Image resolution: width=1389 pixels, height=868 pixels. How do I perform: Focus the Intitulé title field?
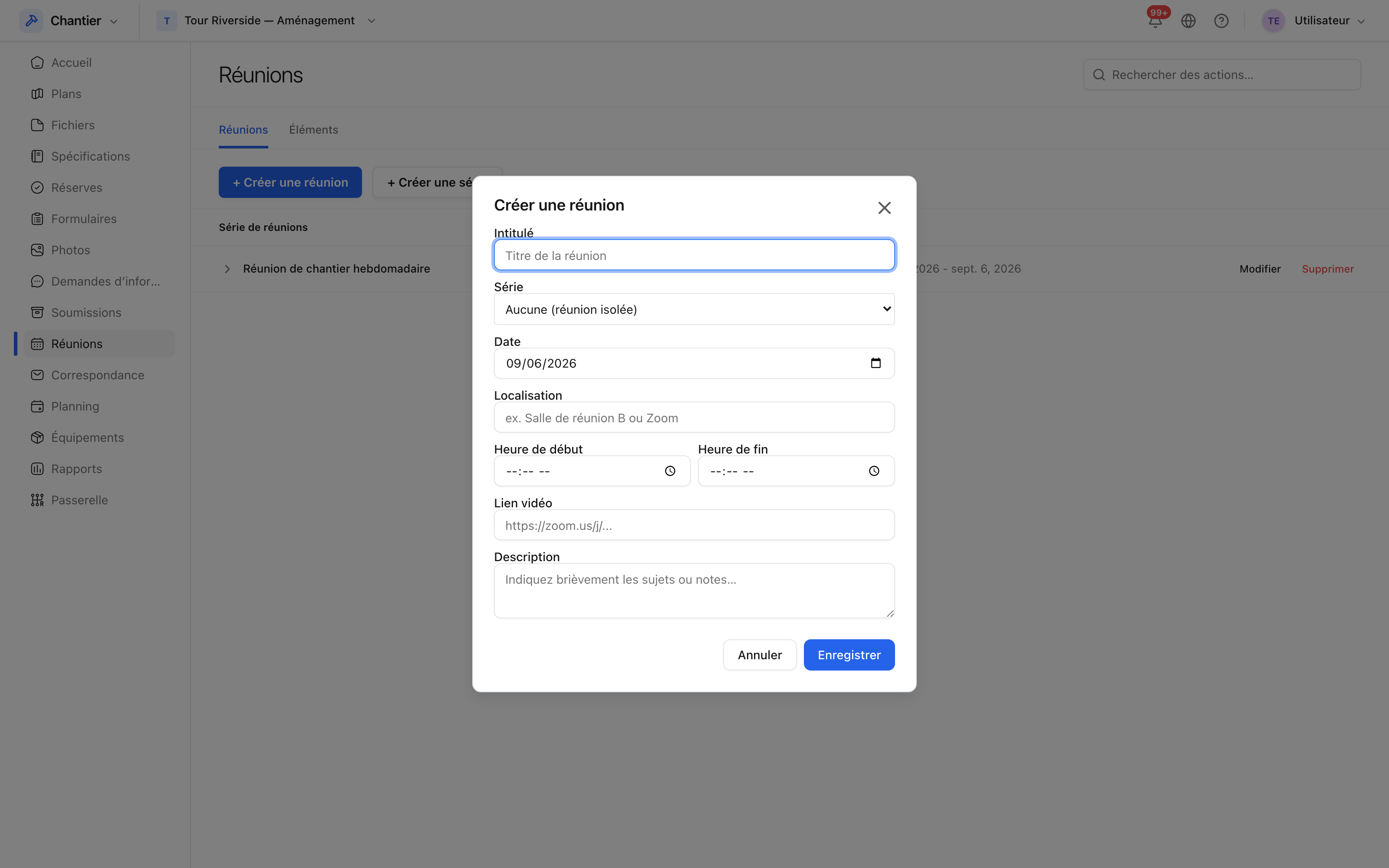coord(694,256)
